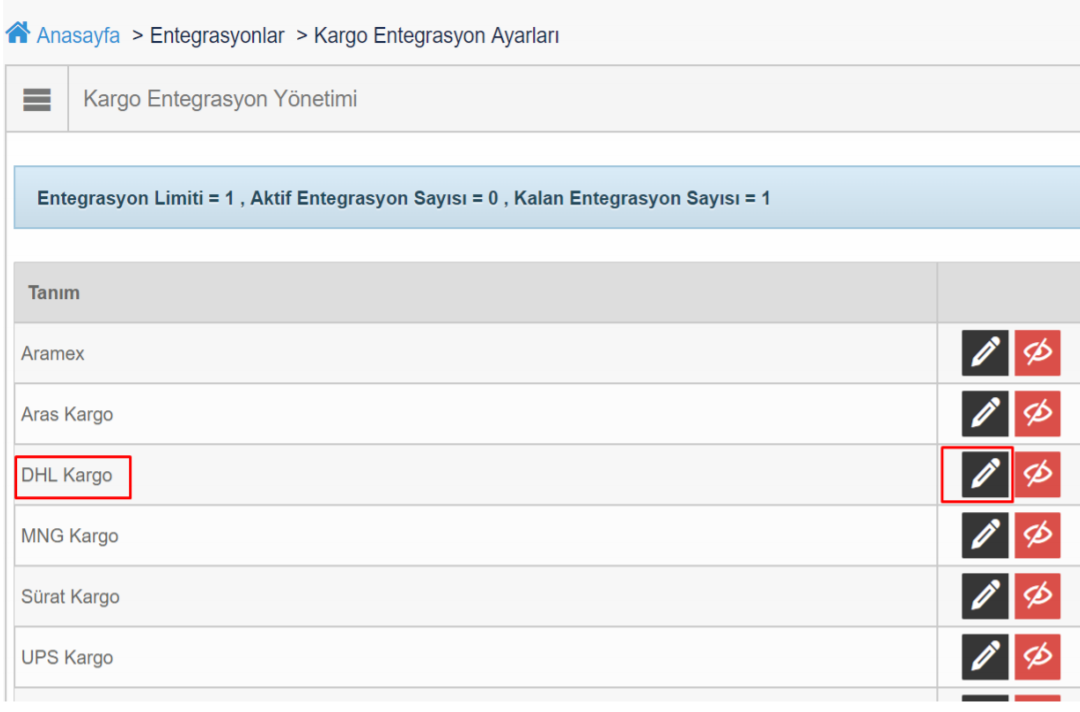
Task: Toggle MNG Kargo visibility eye icon
Action: 1037,535
